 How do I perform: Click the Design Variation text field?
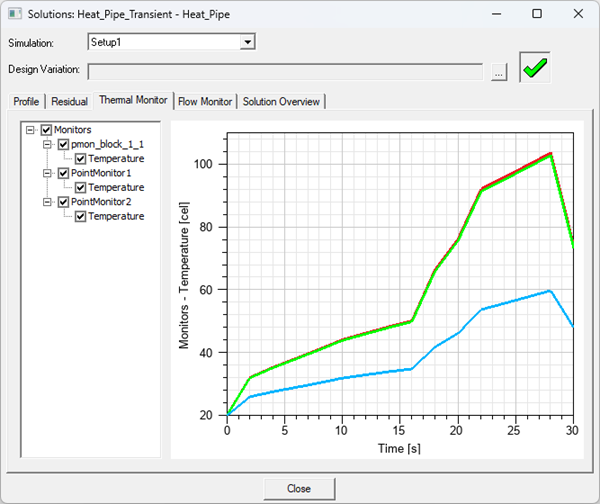click(x=285, y=72)
